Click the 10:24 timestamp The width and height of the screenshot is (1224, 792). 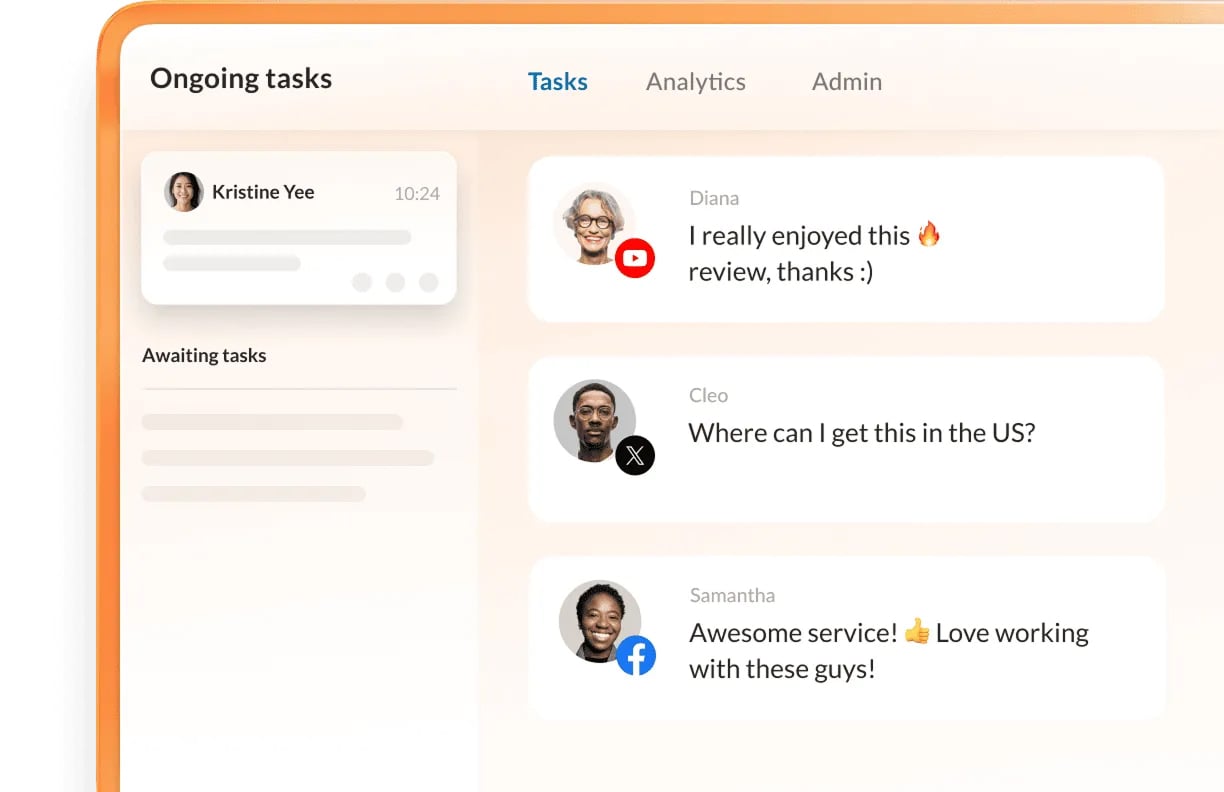417,194
